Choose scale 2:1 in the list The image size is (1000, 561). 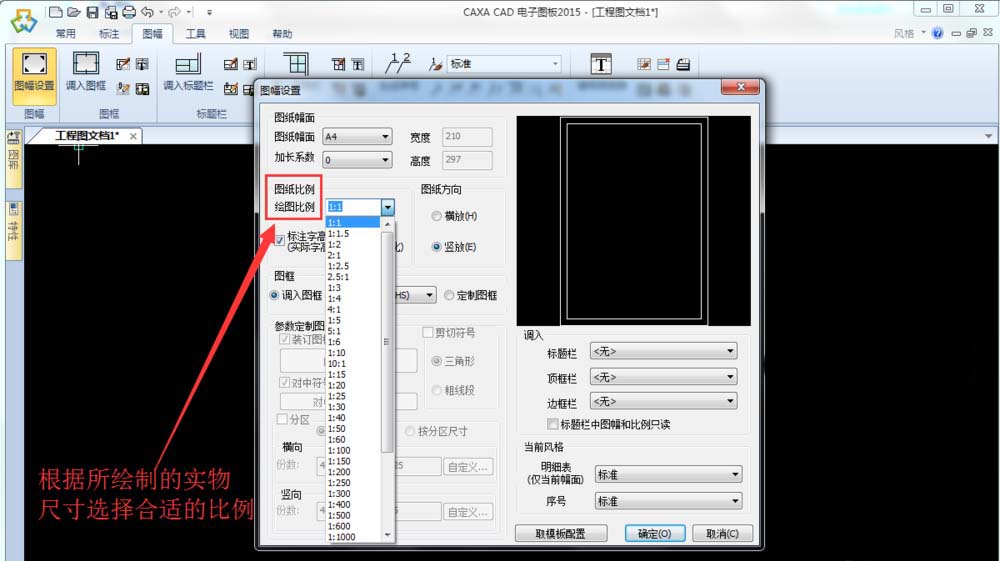354,256
